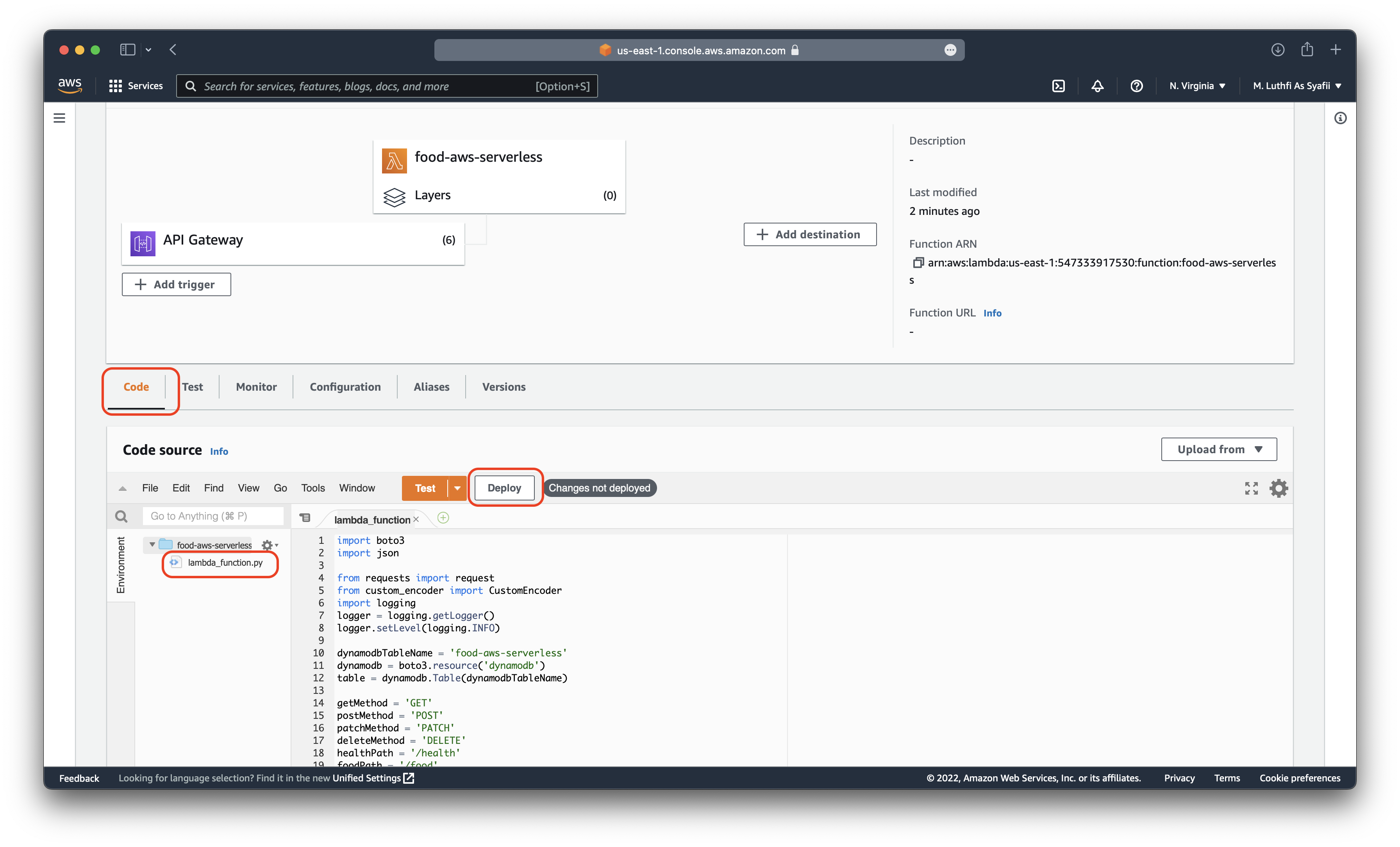Open the tab list icon beside lambda_function
This screenshot has height=847, width=1400.
click(305, 518)
